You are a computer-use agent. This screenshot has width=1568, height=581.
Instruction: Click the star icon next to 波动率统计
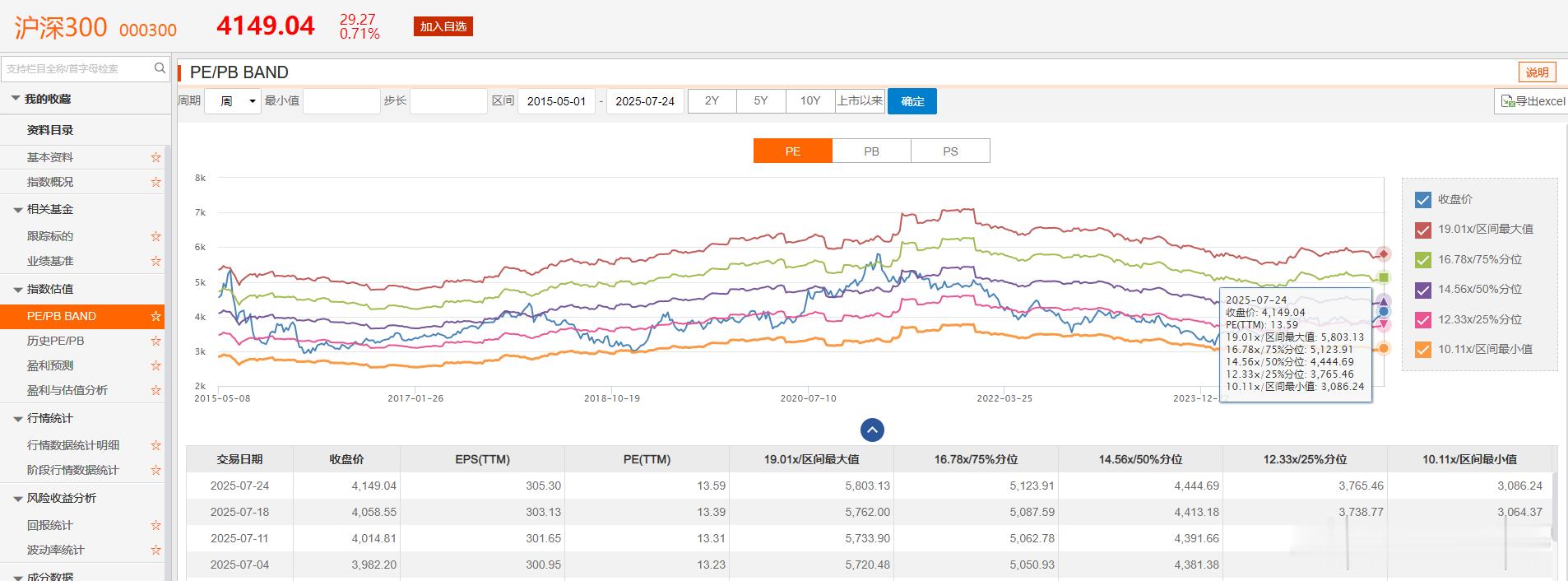pyautogui.click(x=155, y=550)
